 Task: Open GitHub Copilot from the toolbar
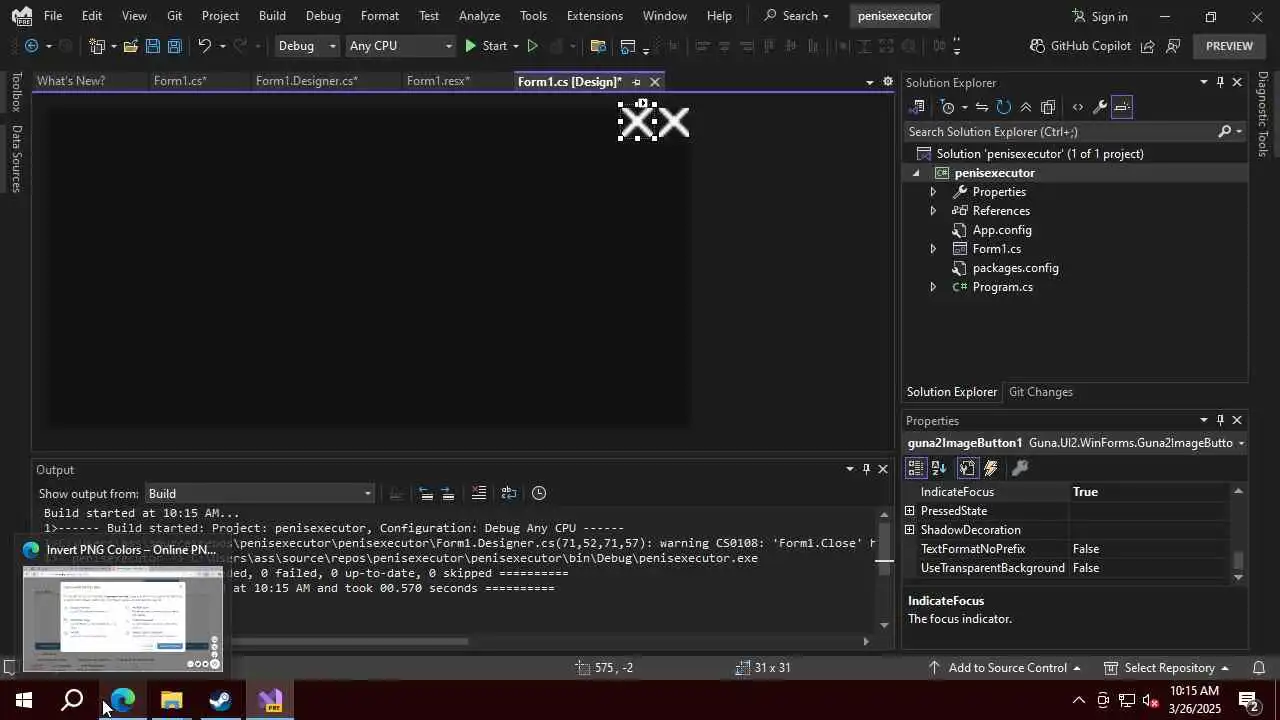point(1080,46)
